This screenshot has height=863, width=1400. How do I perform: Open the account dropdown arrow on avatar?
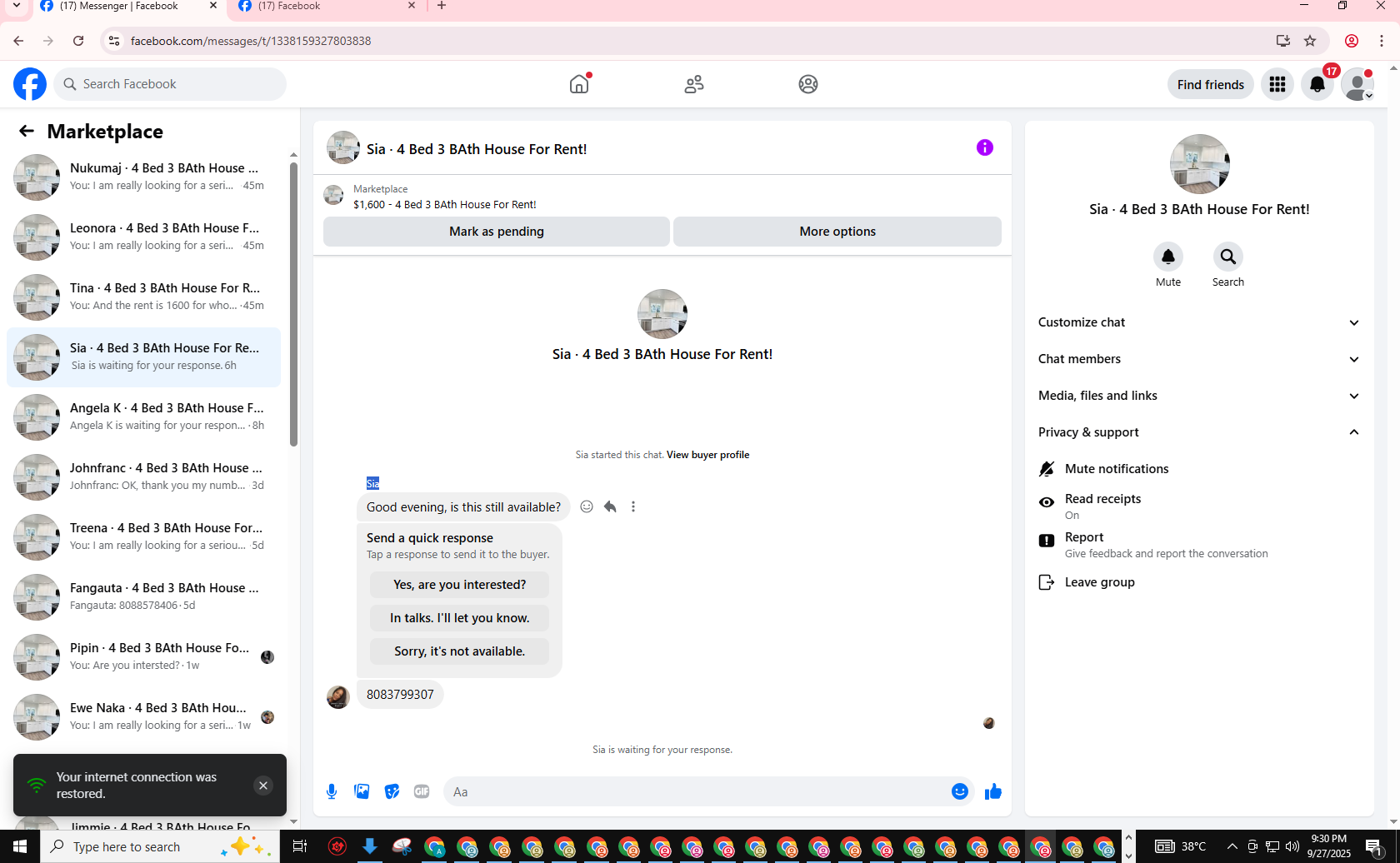click(x=1368, y=96)
